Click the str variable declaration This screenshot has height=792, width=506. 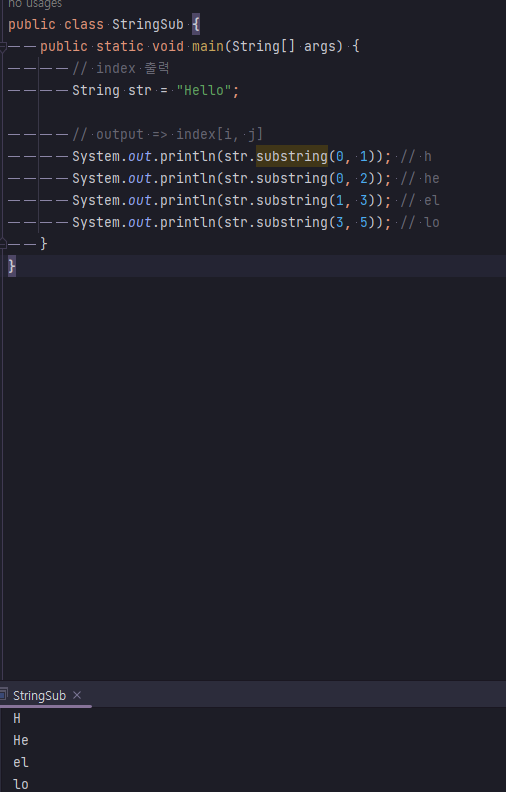click(140, 90)
